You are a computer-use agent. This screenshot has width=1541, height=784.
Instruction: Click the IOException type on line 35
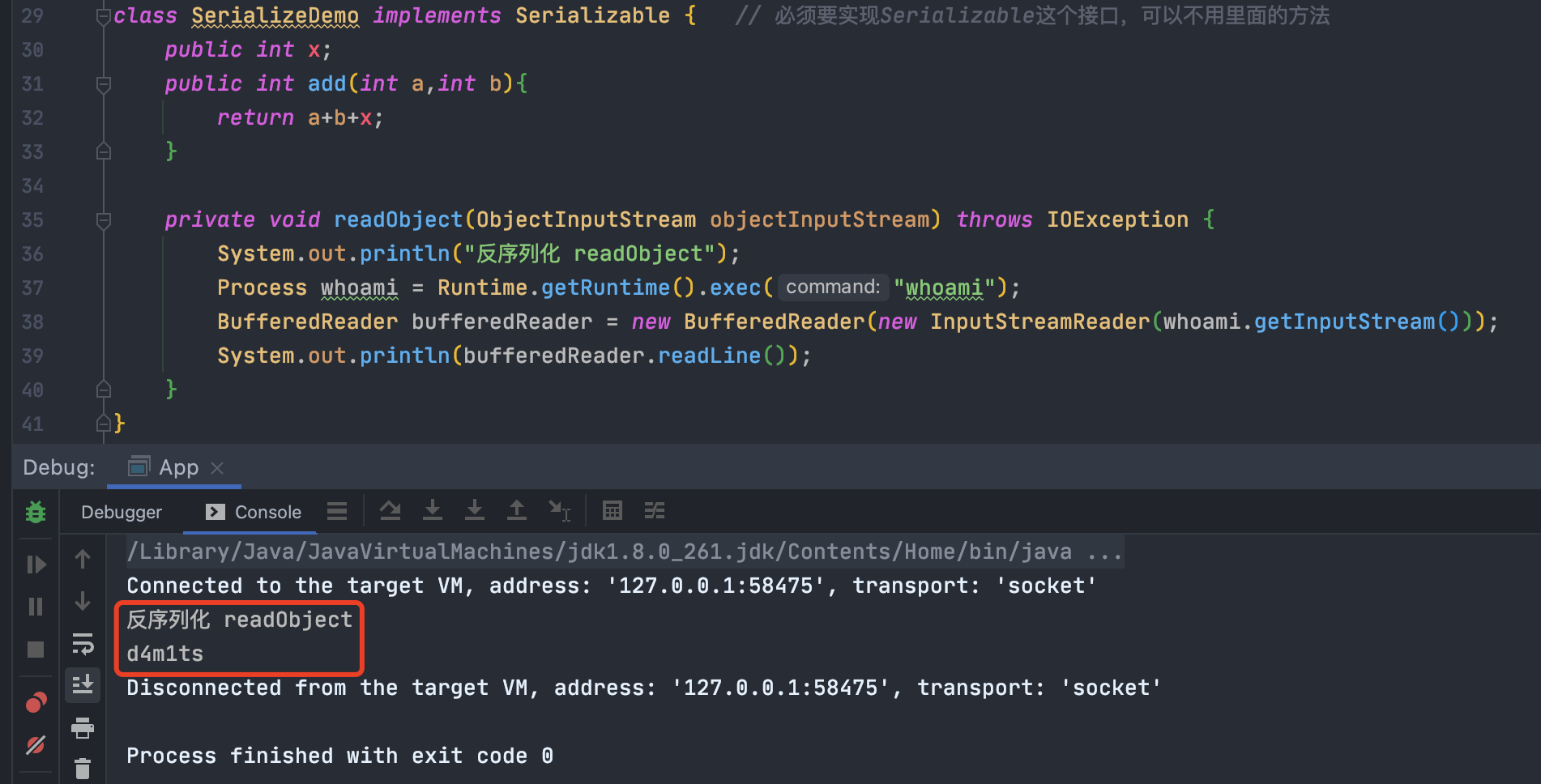click(1117, 219)
